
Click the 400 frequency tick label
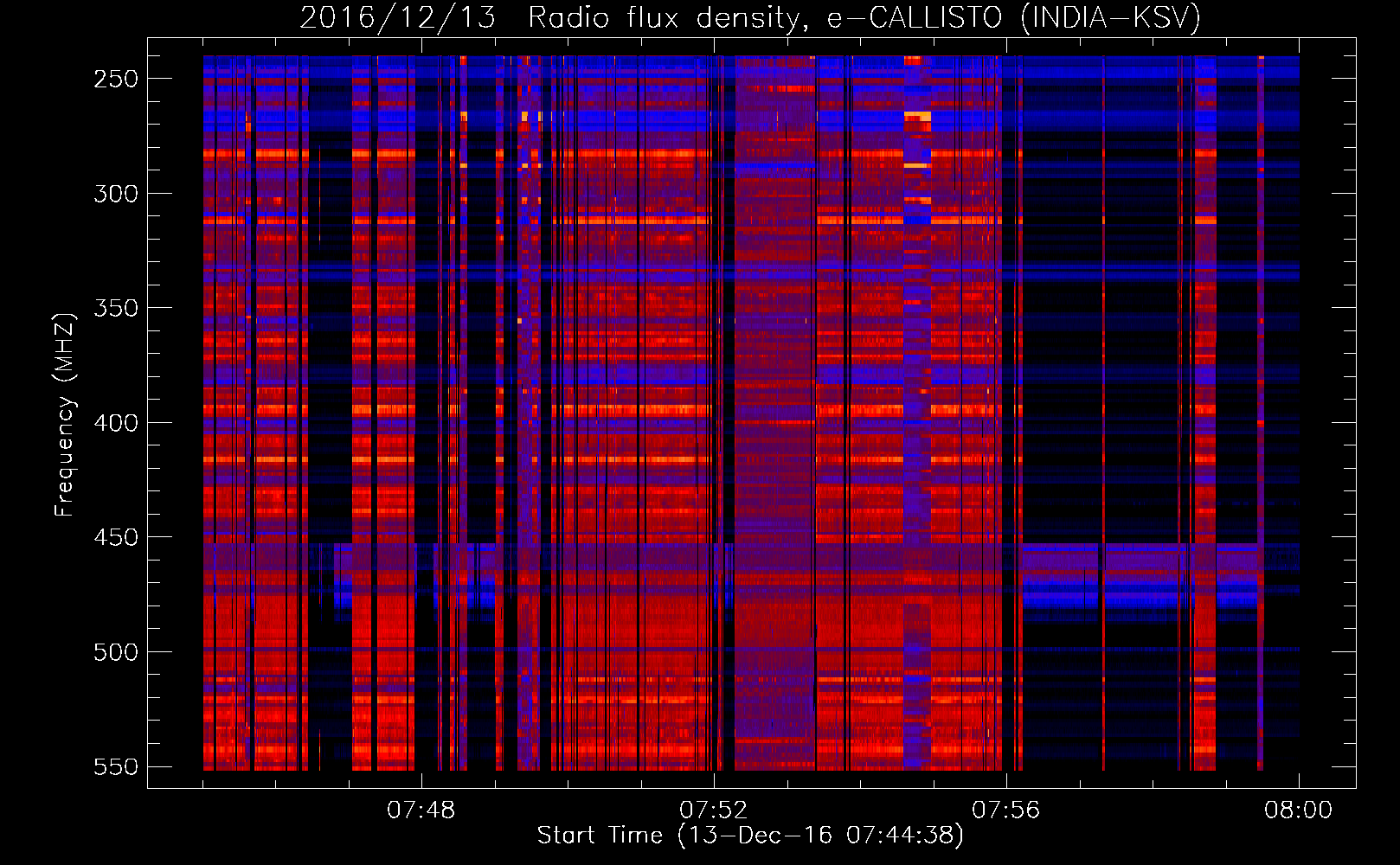[116, 423]
